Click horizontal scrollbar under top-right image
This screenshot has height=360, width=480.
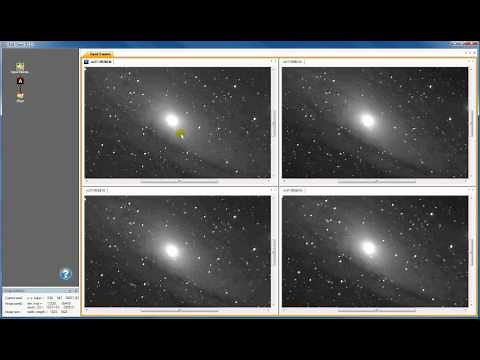pos(377,181)
